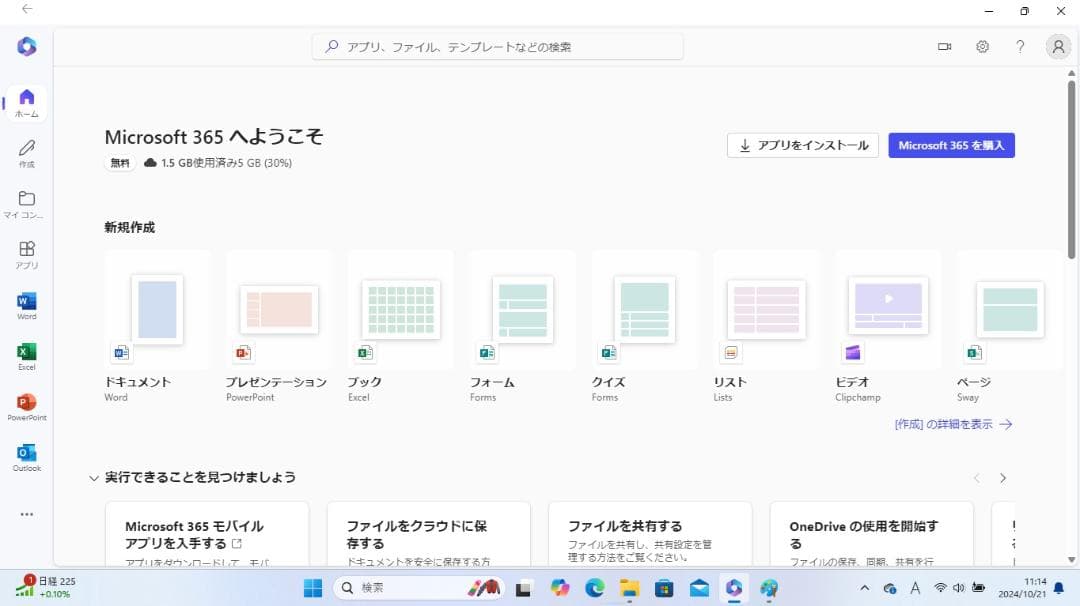The height and width of the screenshot is (606, 1080).
Task: Select the ホーム tab in sidebar
Action: 27,102
